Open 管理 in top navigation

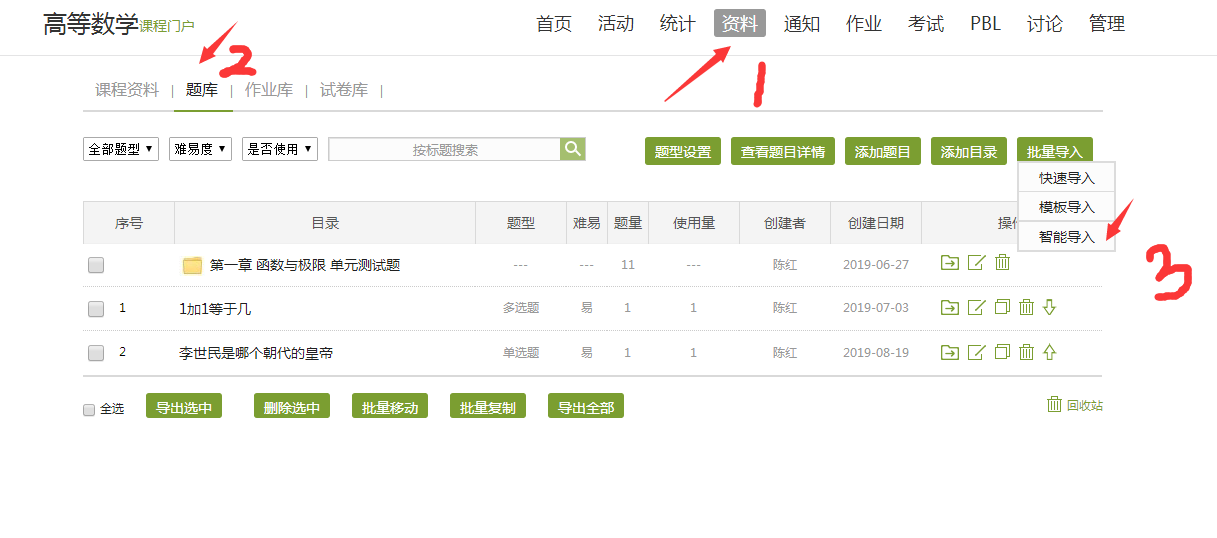[1107, 24]
